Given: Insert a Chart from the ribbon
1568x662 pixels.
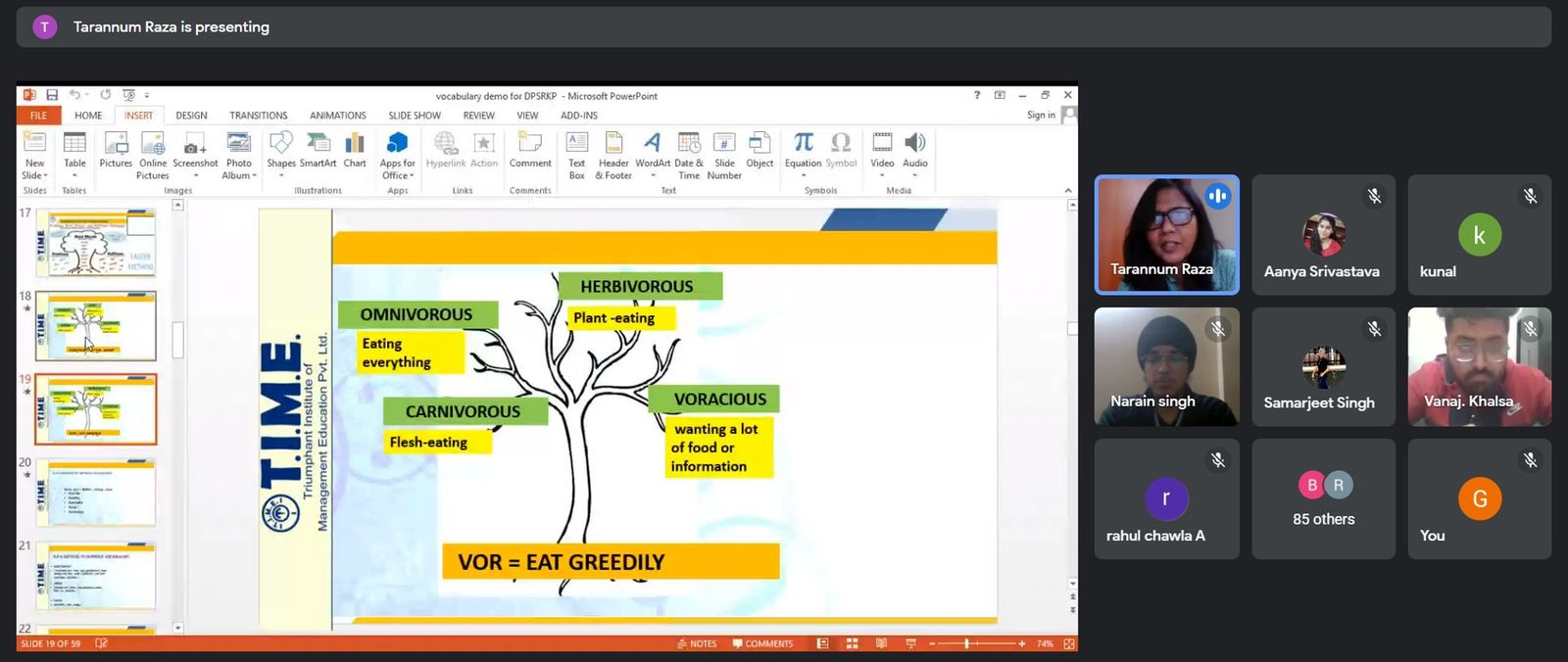Looking at the screenshot, I should click(x=355, y=144).
